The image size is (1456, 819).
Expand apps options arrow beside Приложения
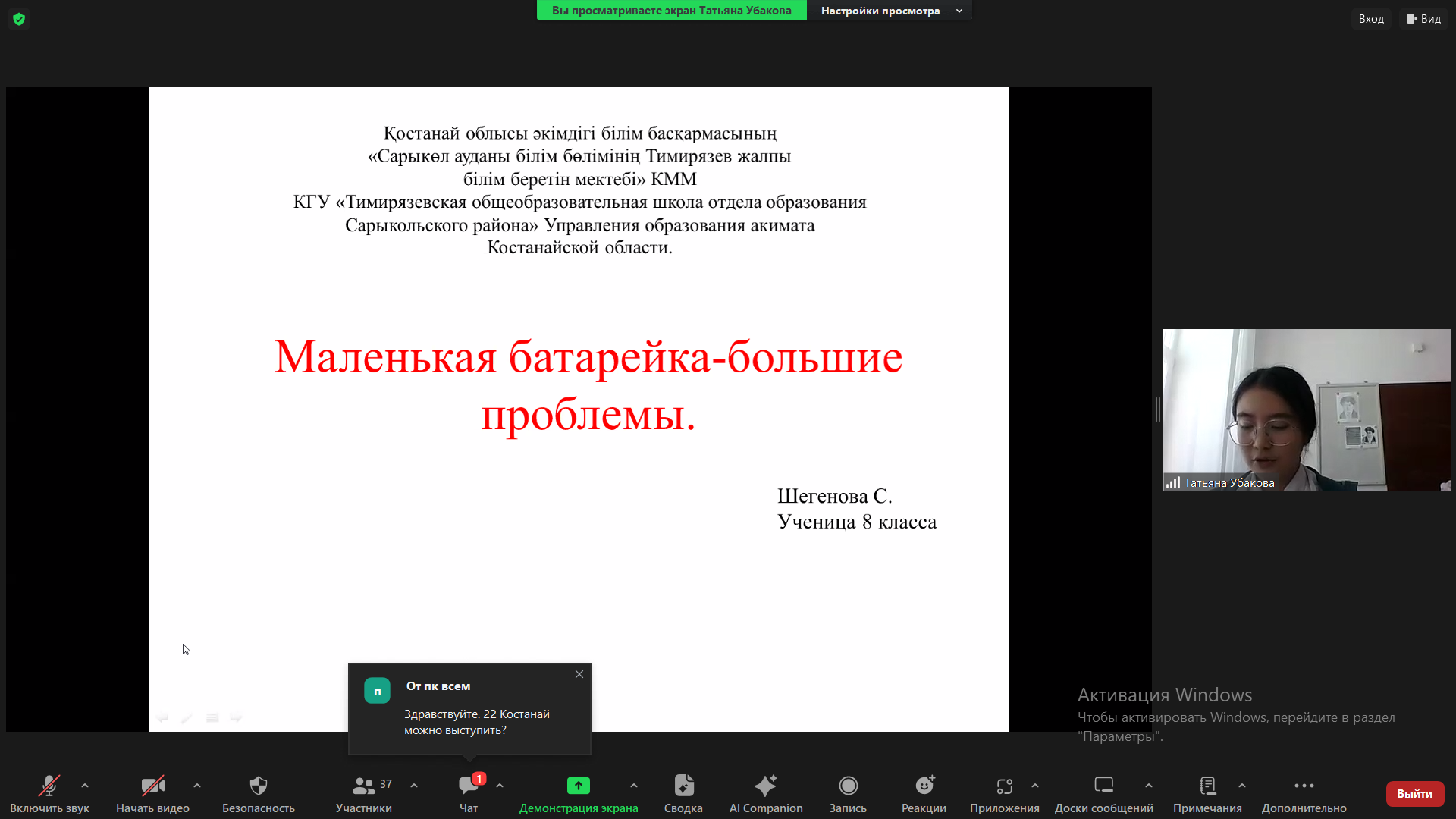[1035, 786]
